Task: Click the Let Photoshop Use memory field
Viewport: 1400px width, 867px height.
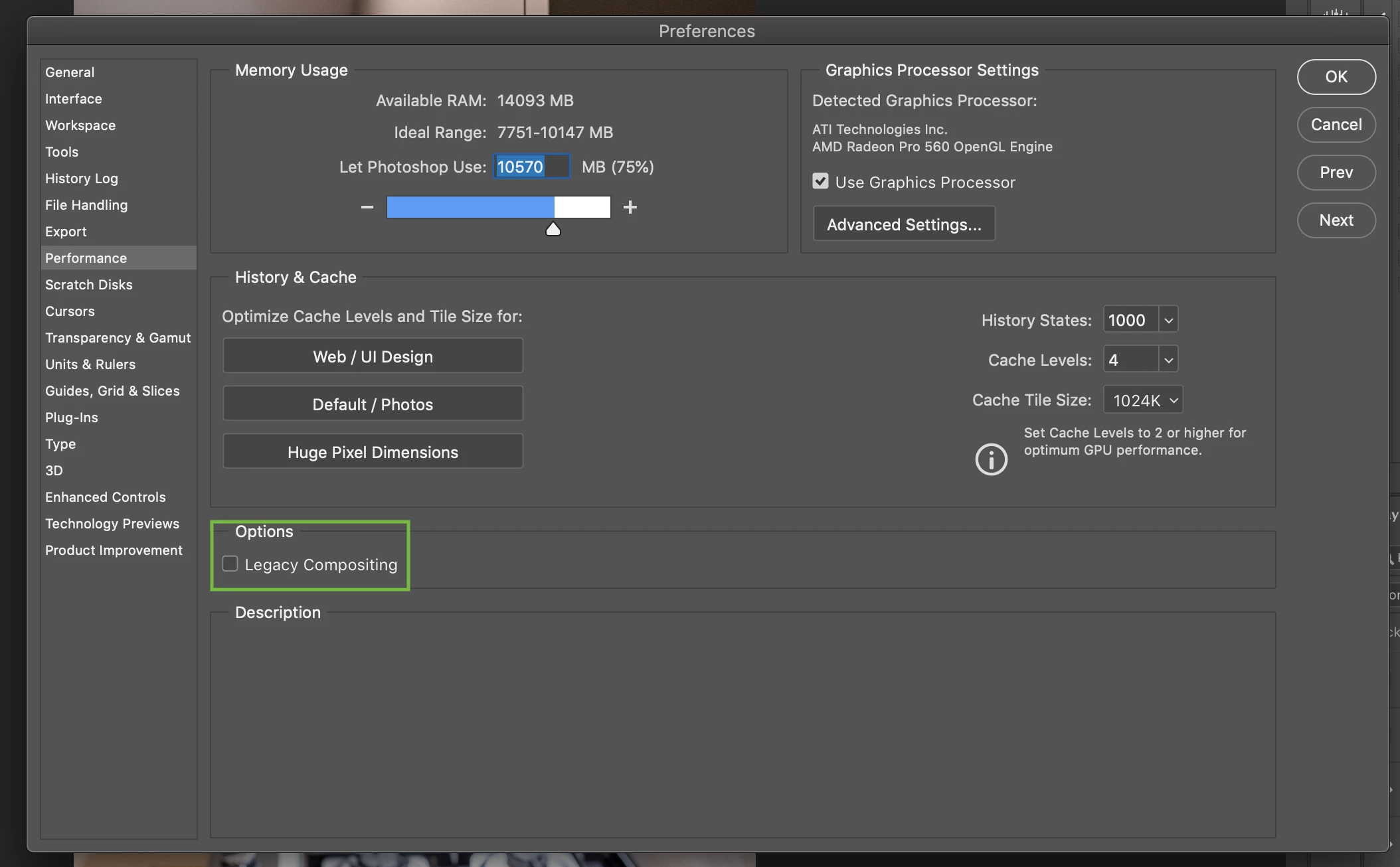Action: 531,167
